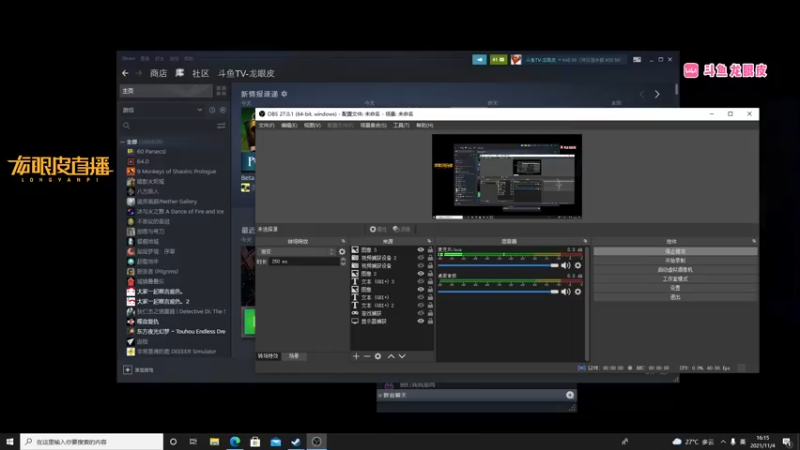Screen dimensions: 800x450
Task: Mute the first audio mixer channel
Action: tap(566, 265)
